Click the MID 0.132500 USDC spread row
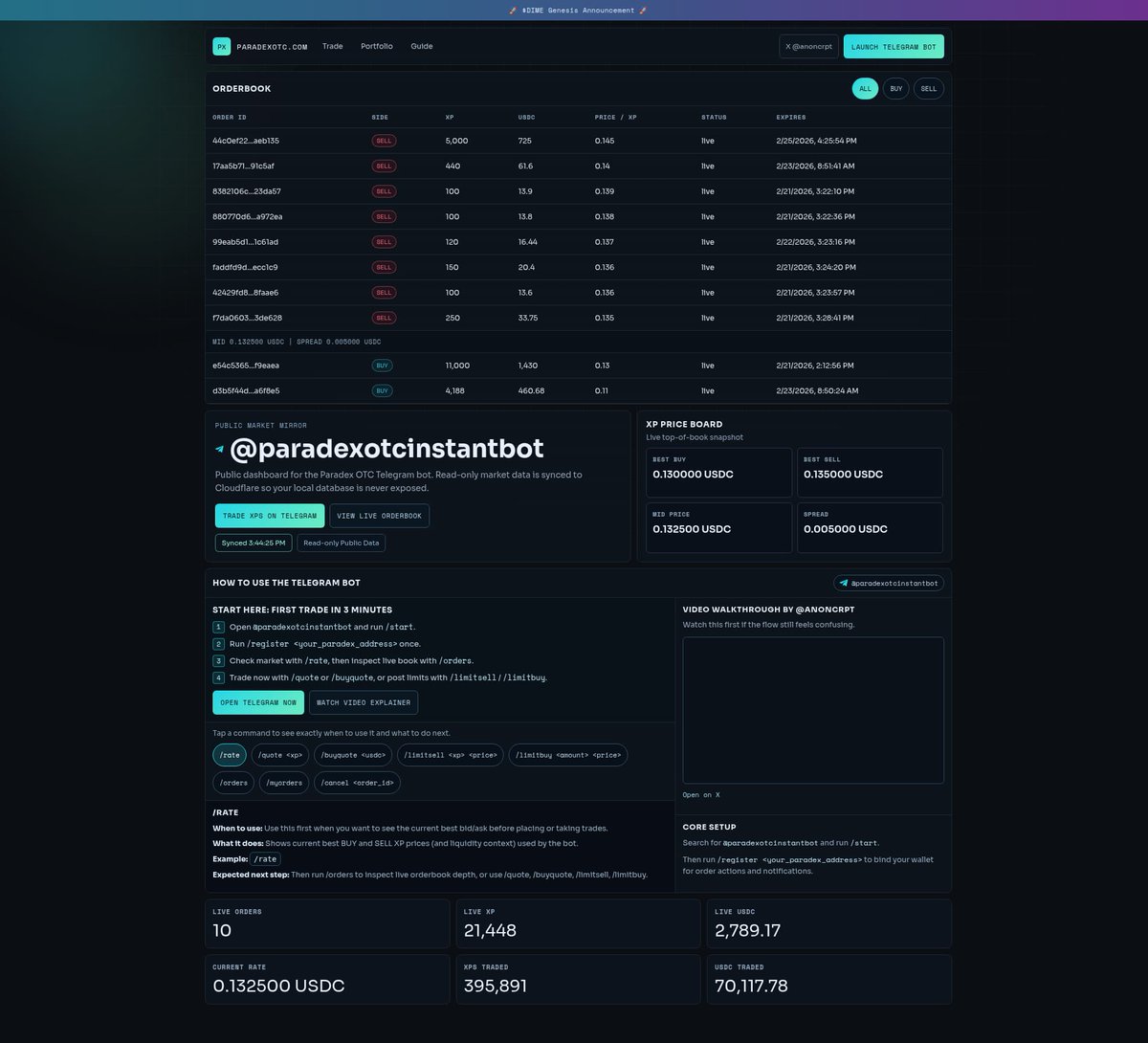This screenshot has height=1043, width=1148. click(578, 342)
